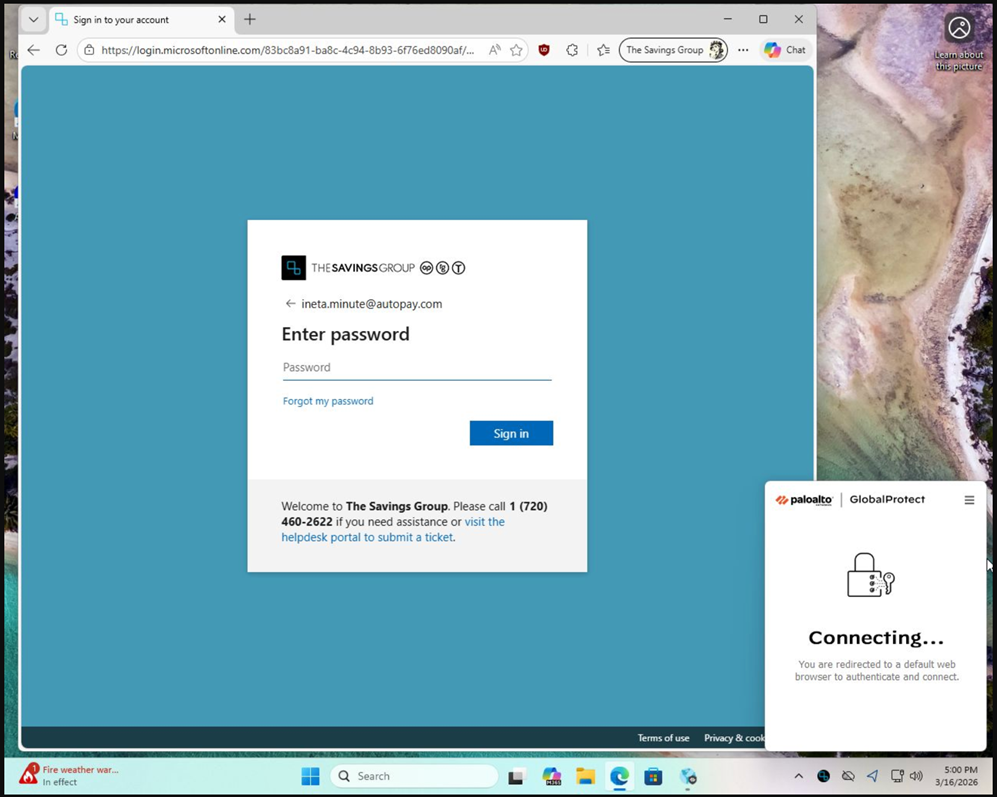Click the uBlock Origin extension icon

pyautogui.click(x=544, y=50)
